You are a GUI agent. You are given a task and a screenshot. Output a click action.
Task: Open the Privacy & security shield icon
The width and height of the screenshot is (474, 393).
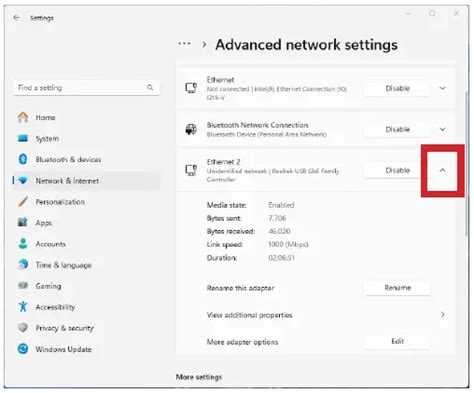coord(23,328)
